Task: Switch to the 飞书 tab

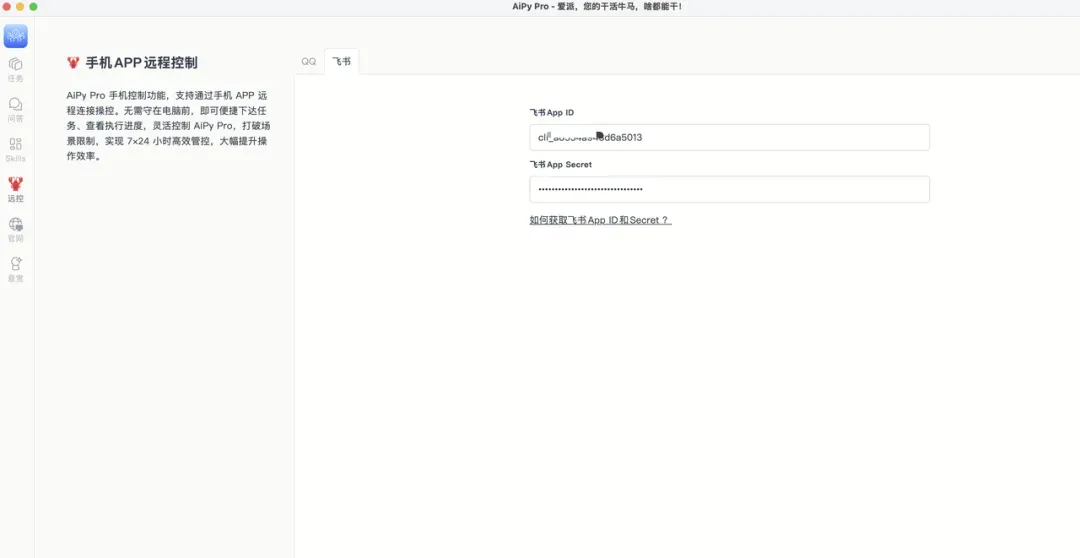Action: [342, 61]
